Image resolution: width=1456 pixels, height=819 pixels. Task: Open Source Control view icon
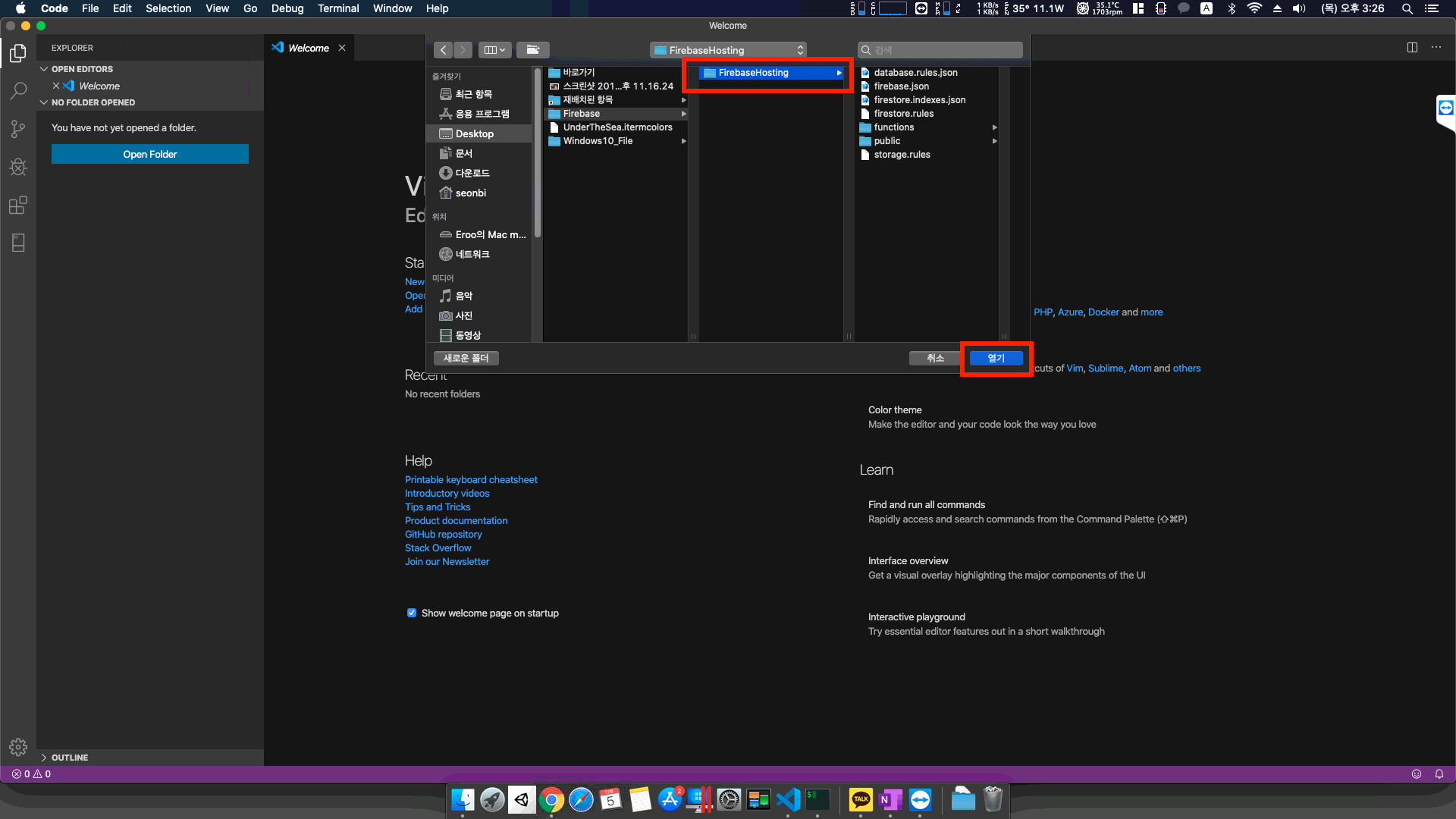coord(18,129)
